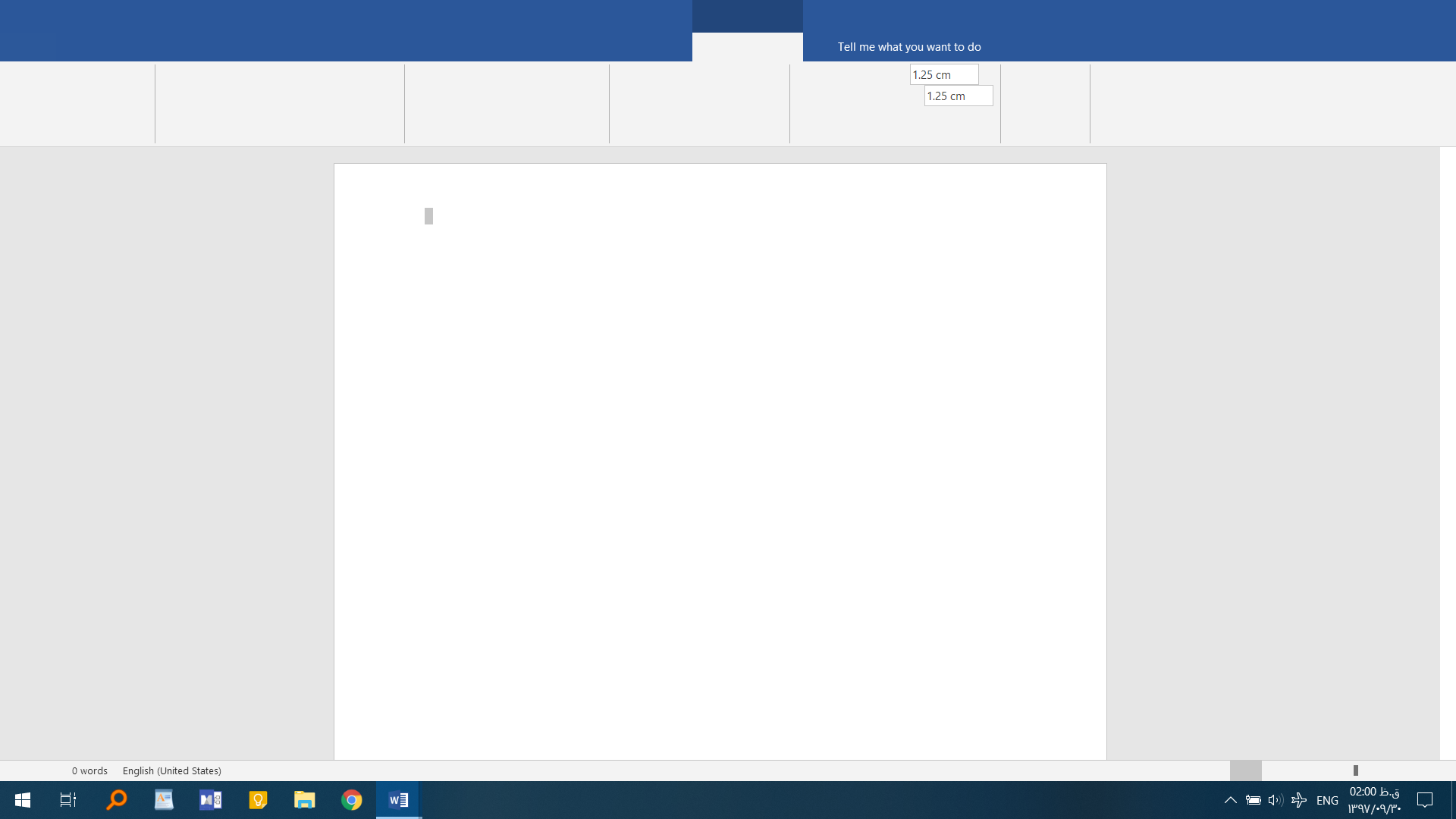Click the lower 1.25 cm measurement field
Viewport: 1456px width, 819px height.
coord(959,96)
